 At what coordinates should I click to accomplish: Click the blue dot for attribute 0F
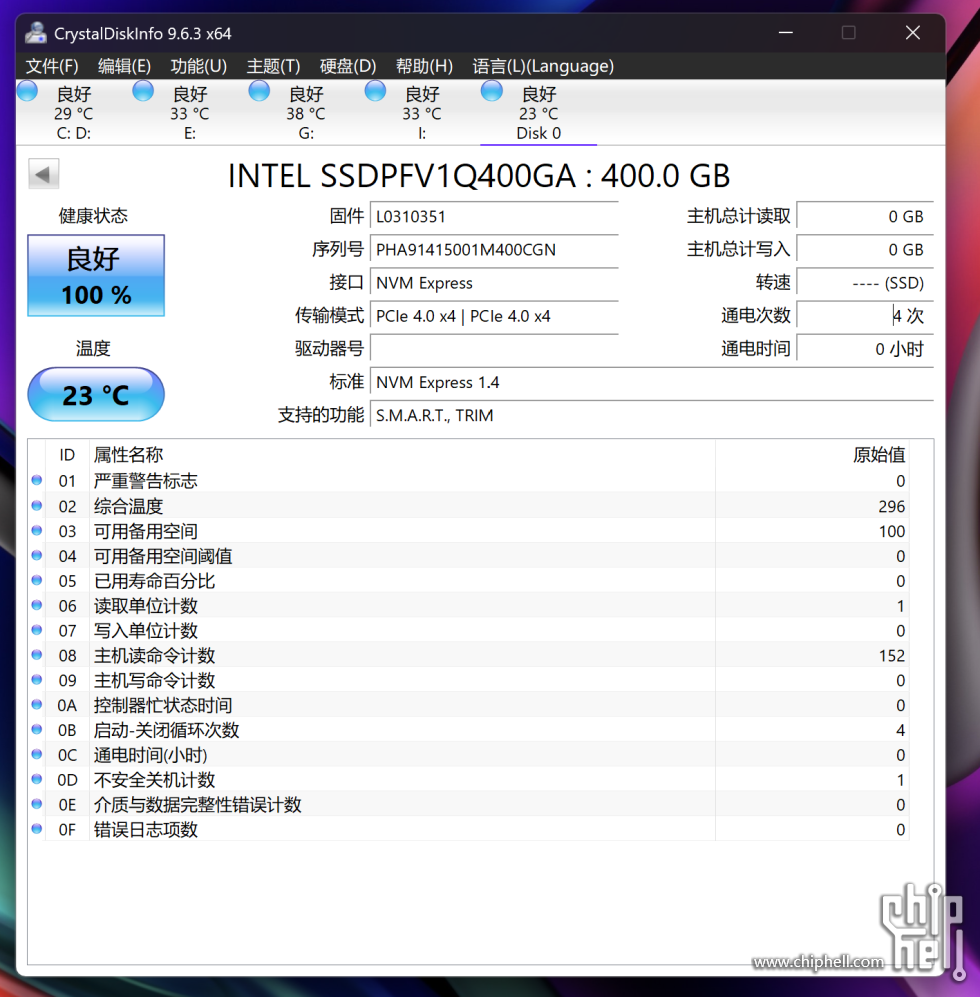pyautogui.click(x=37, y=829)
